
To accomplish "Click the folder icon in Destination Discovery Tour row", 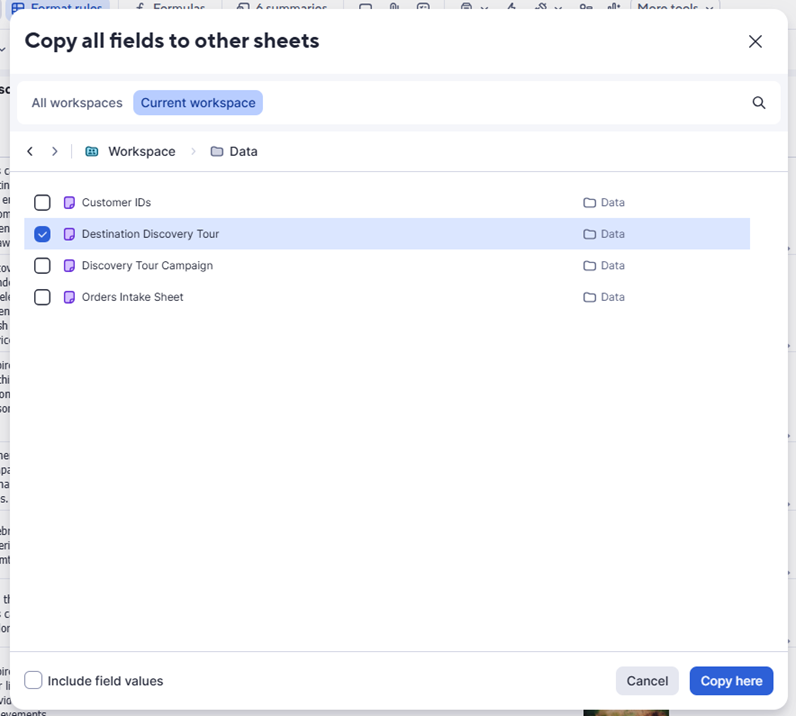I will [x=589, y=234].
